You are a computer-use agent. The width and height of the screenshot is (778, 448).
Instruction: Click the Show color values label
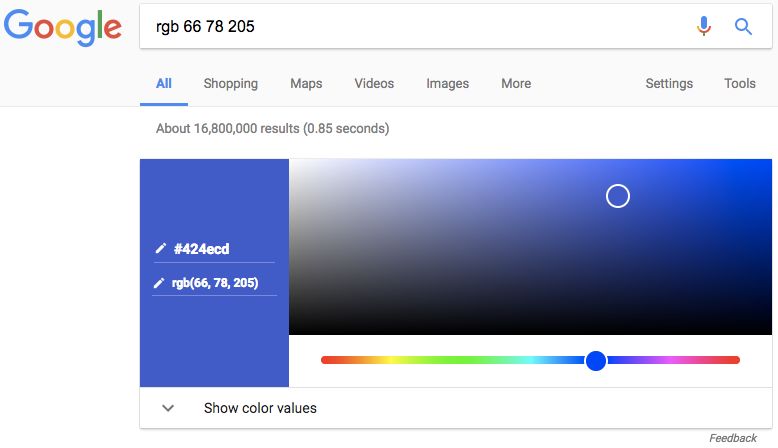260,408
